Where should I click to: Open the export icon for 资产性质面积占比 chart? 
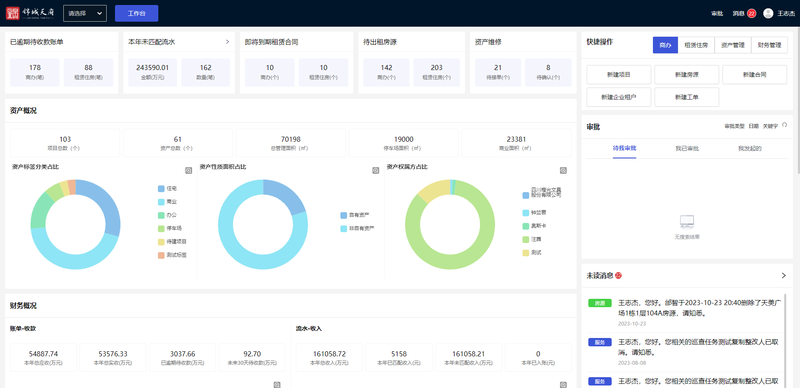click(376, 171)
